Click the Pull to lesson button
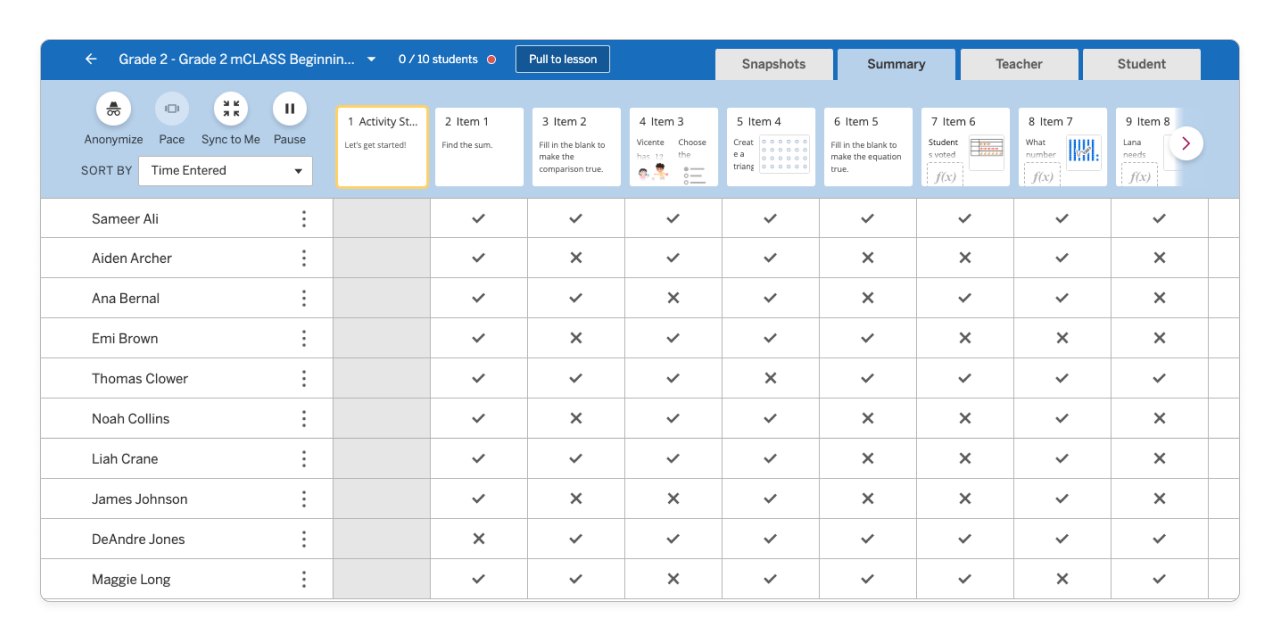The width and height of the screenshot is (1280, 640). 562,59
